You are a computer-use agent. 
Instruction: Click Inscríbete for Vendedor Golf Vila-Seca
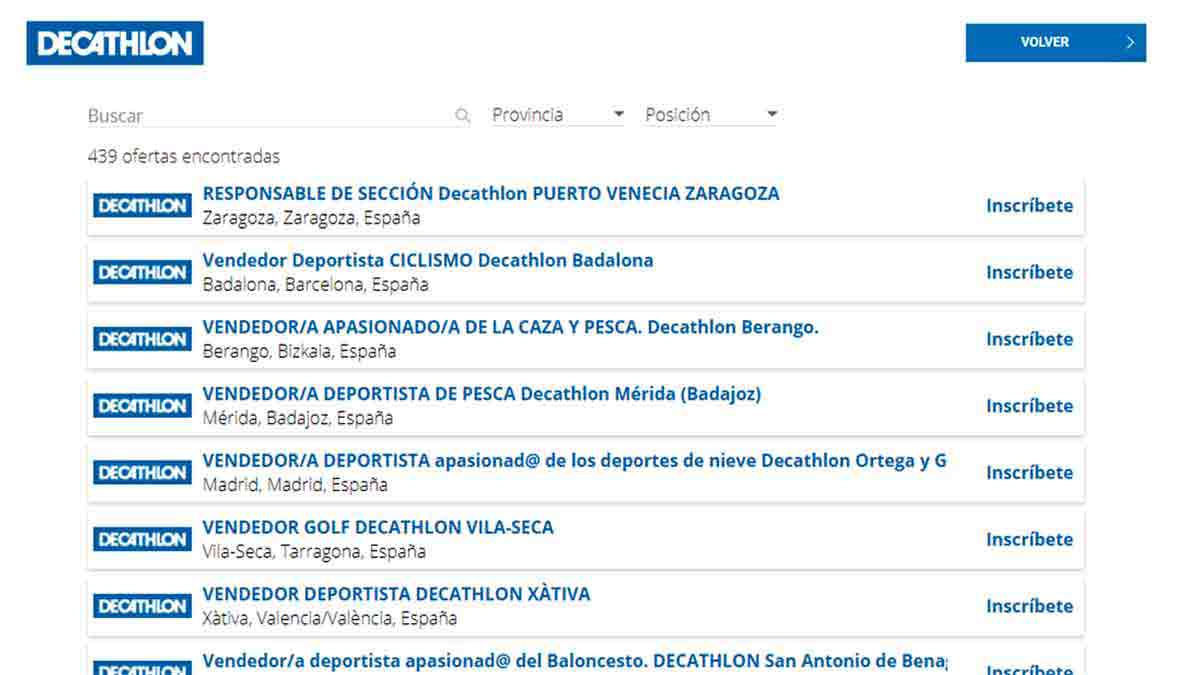tap(1029, 540)
